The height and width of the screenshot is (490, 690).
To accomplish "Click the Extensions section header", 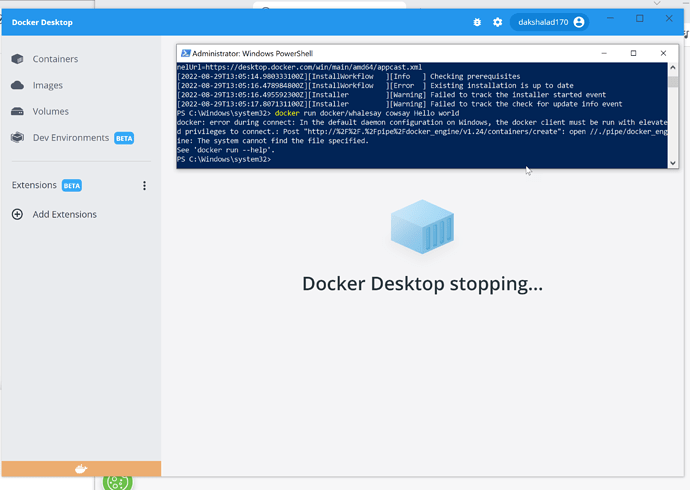I will (x=35, y=186).
